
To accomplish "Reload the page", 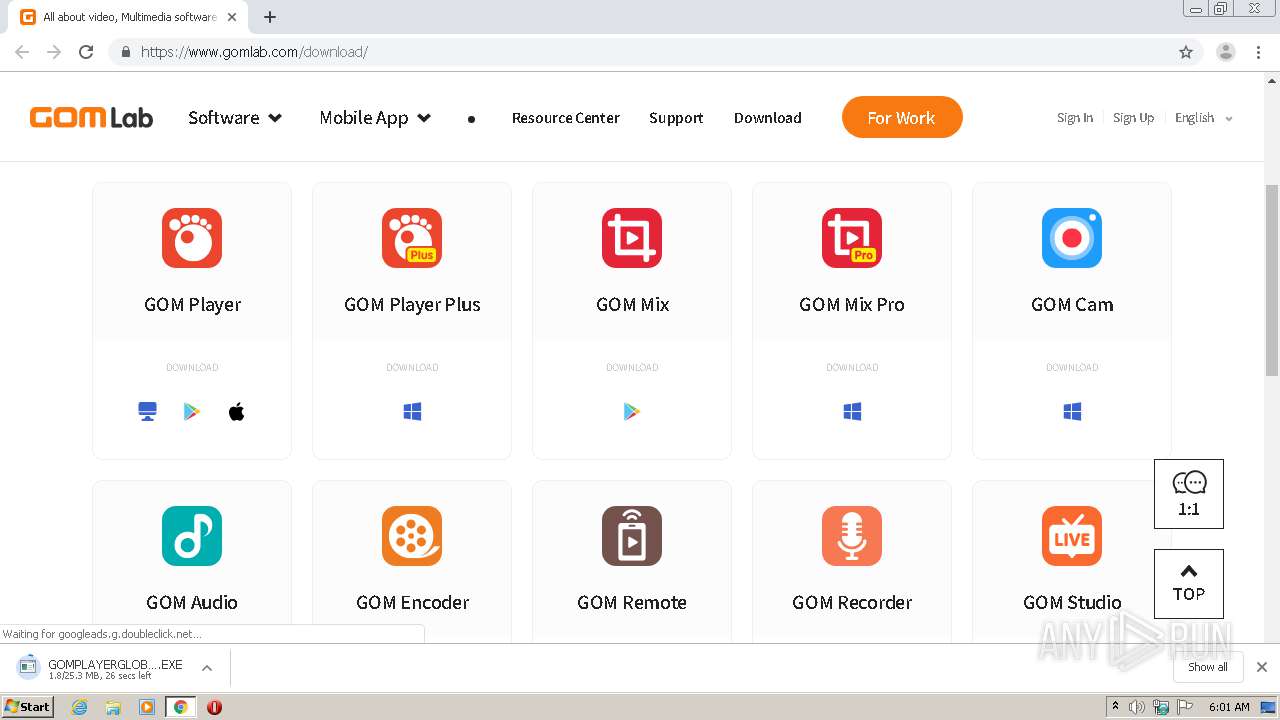I will [x=86, y=52].
